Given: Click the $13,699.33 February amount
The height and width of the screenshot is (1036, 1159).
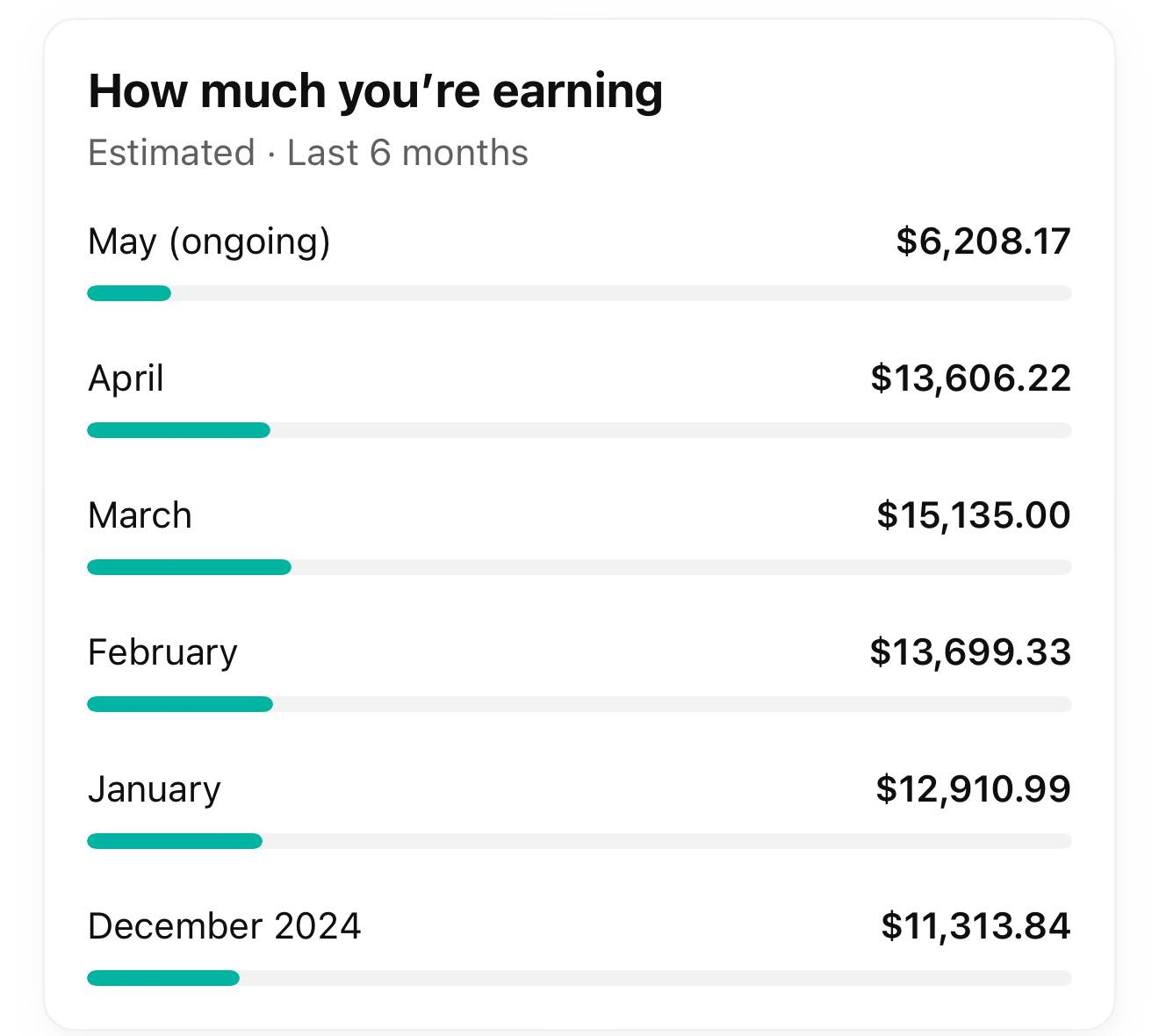Looking at the screenshot, I should 970,652.
